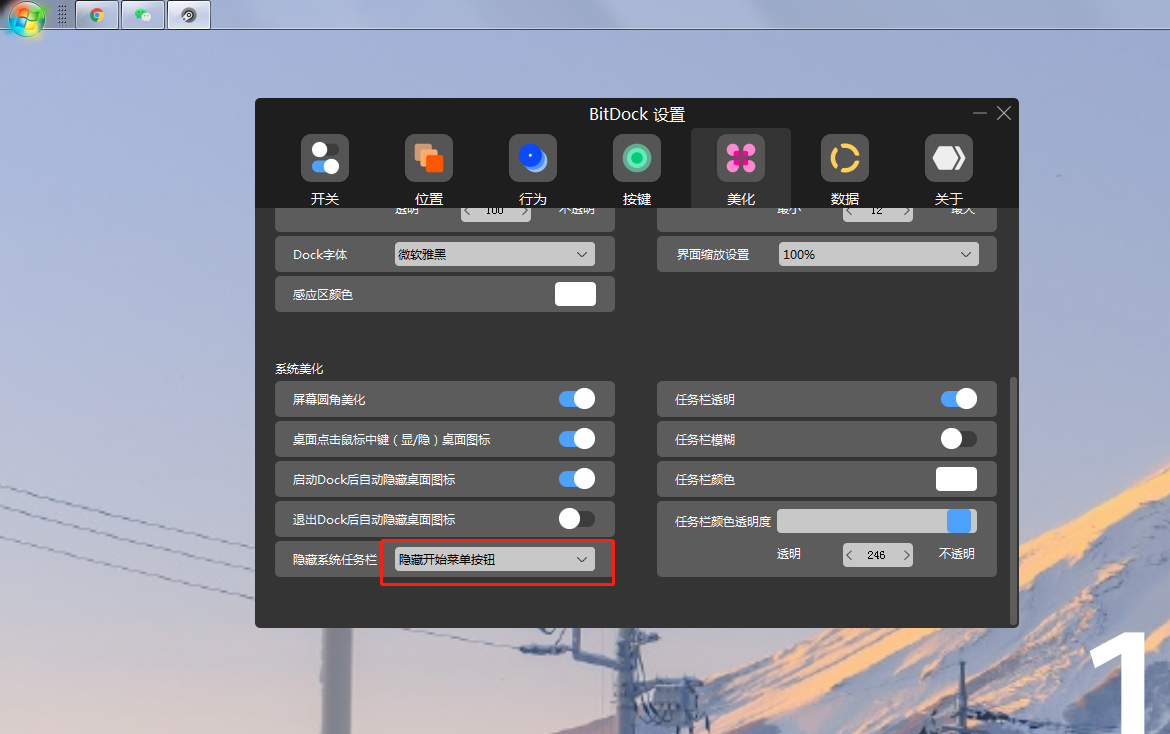Viewport: 1170px width, 734px height.
Task: Toggle 屏幕圆角美化 switch
Action: coord(577,399)
